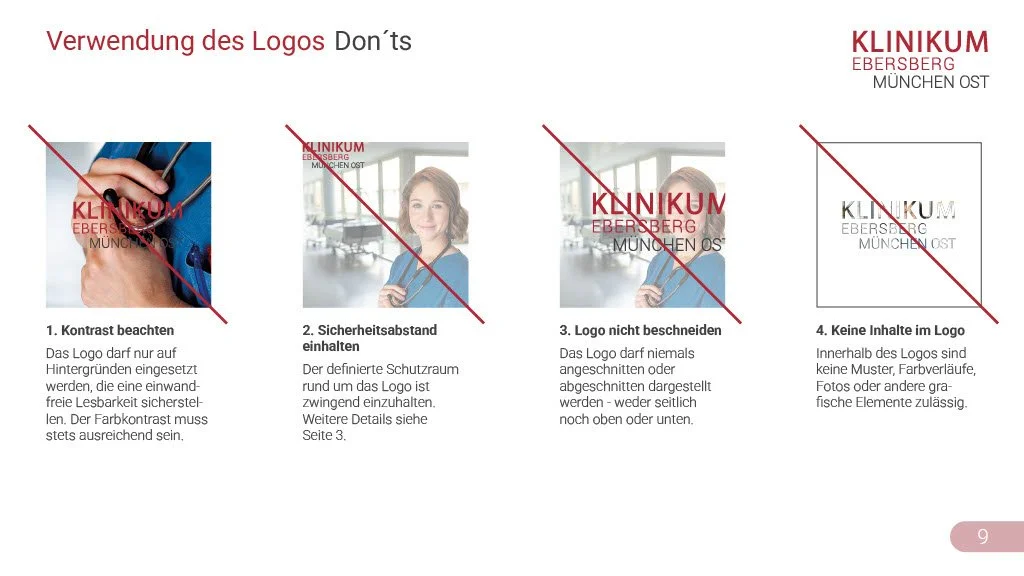1024x576 pixels.
Task: Click the large cropped 'KLINIKUM' text in third image
Action: coord(658,204)
